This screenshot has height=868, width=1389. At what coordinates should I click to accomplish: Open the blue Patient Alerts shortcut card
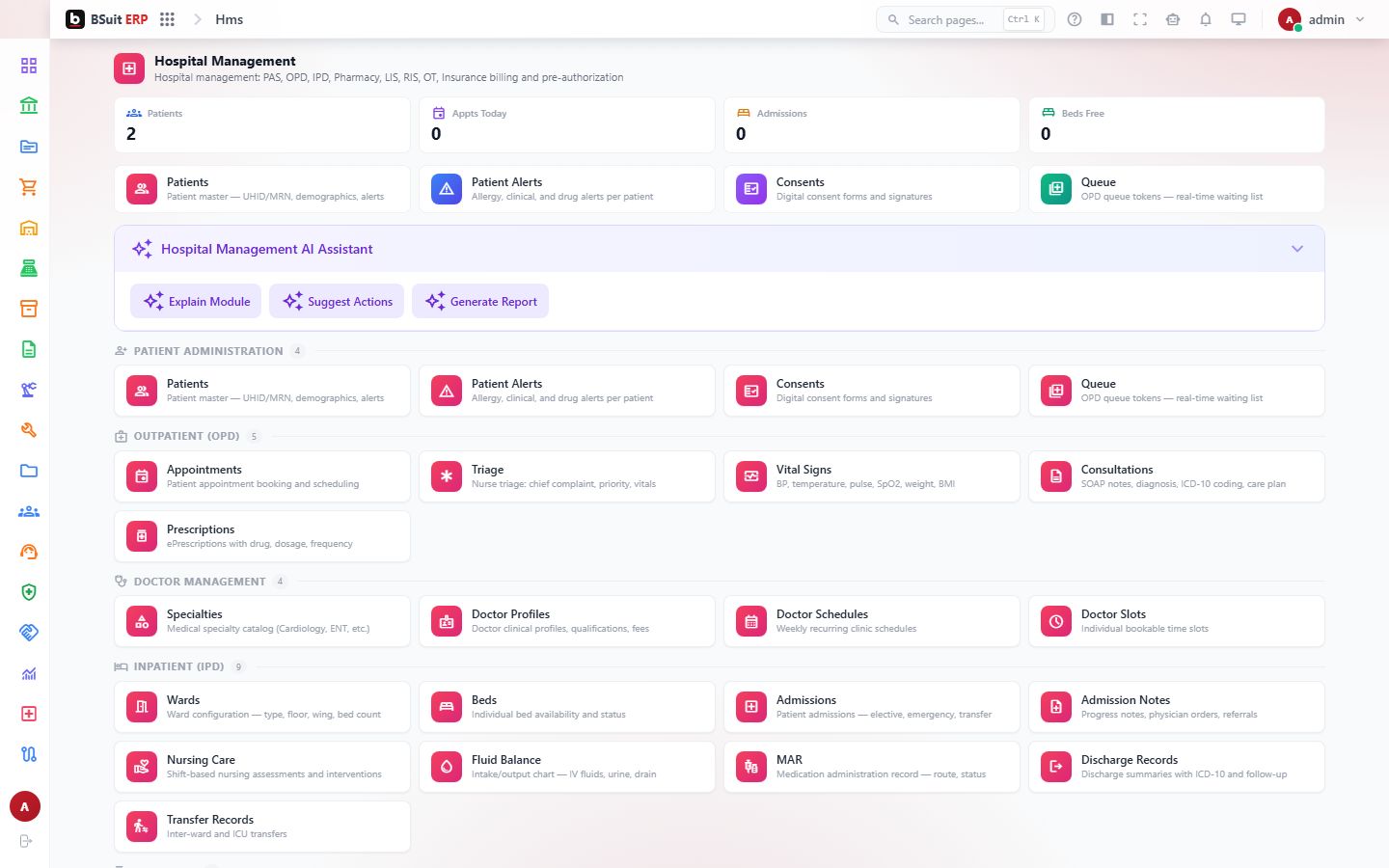566,189
